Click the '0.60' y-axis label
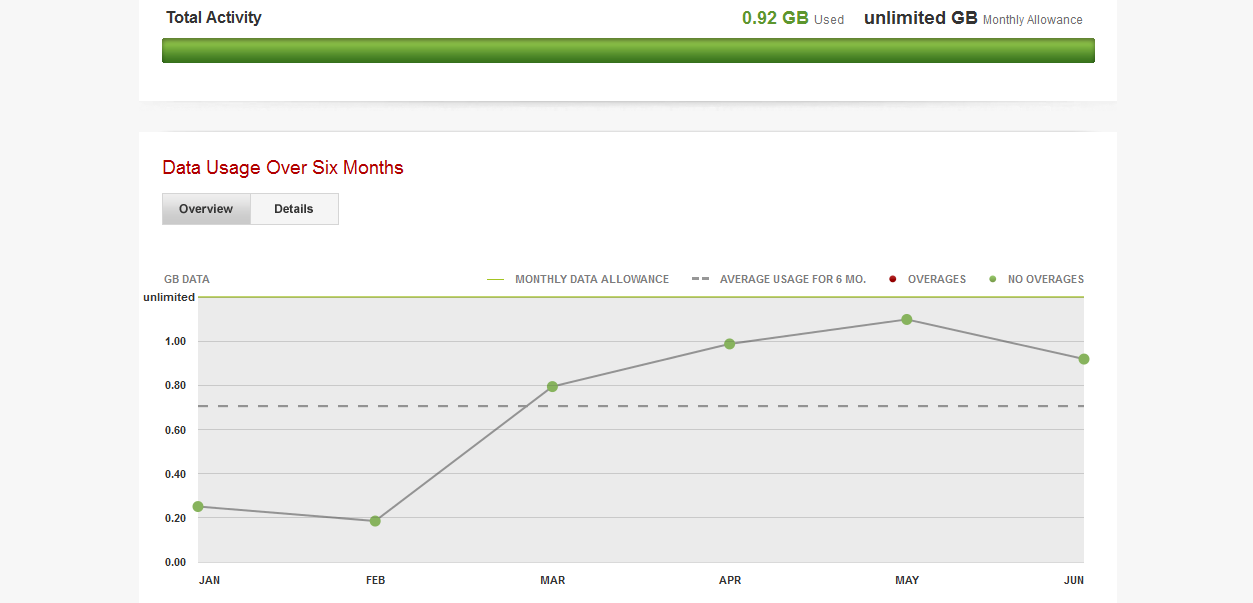 176,430
